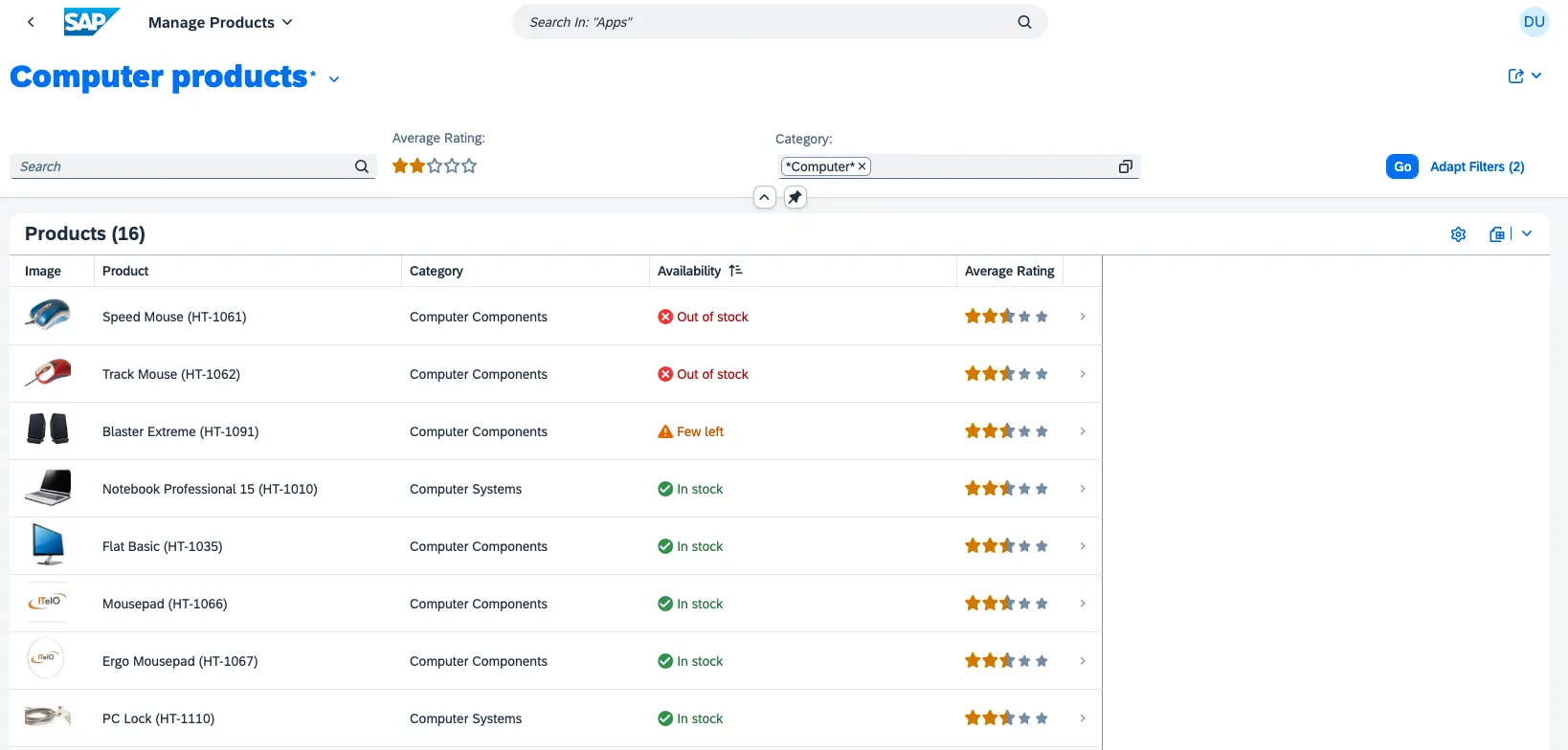The width and height of the screenshot is (1568, 750).
Task: Click the magnifier icon in Apps search
Action: pos(1024,22)
